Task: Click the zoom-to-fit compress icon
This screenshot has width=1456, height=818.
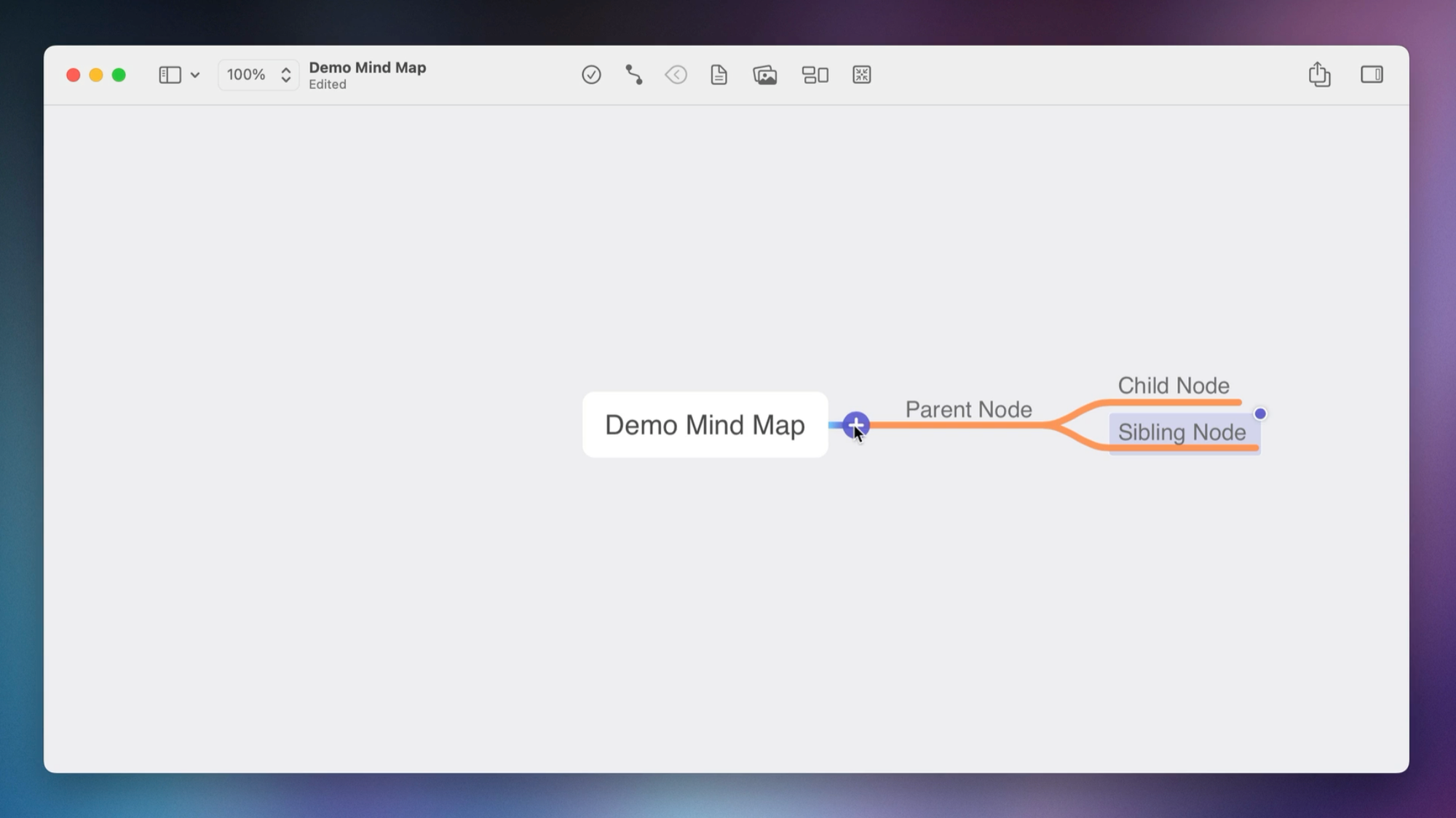Action: pyautogui.click(x=861, y=74)
